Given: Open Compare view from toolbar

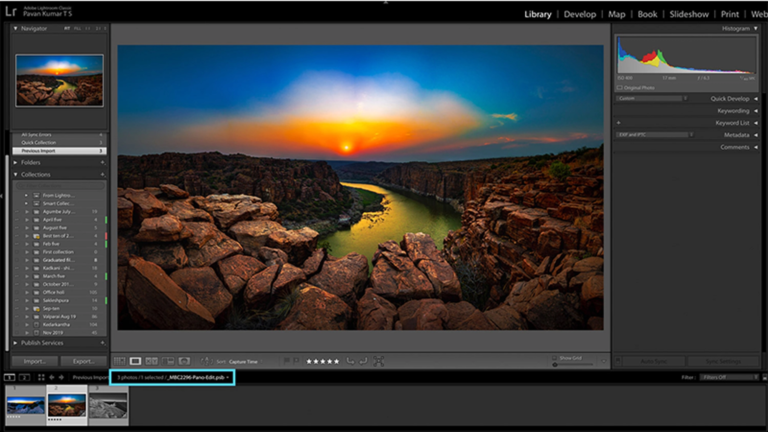Looking at the screenshot, I should pyautogui.click(x=152, y=361).
